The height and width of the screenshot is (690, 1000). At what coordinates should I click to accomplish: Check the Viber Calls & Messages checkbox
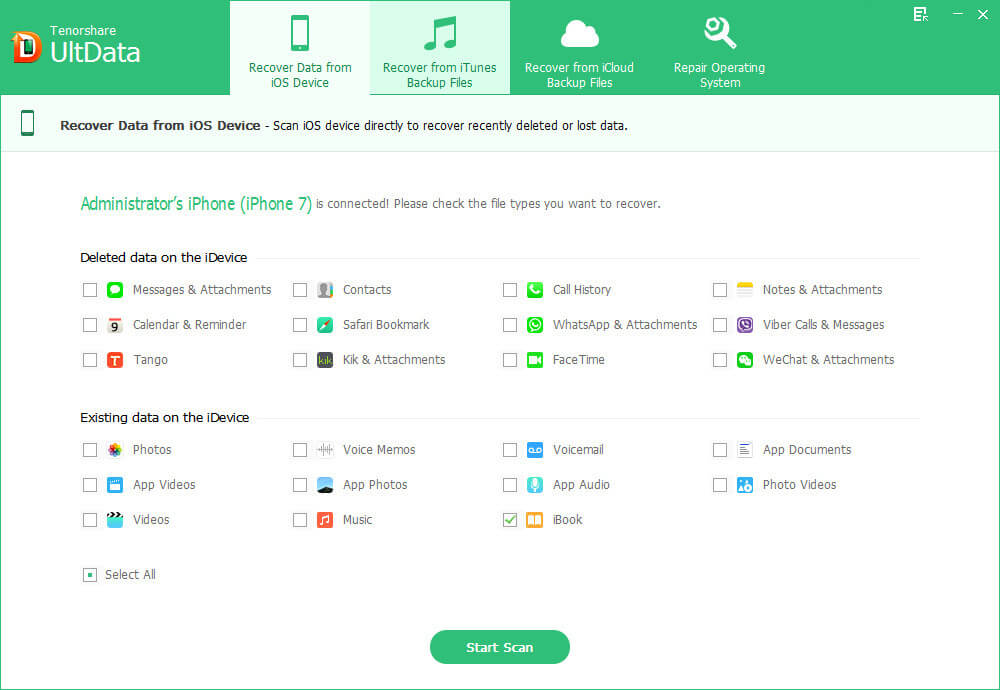click(720, 325)
